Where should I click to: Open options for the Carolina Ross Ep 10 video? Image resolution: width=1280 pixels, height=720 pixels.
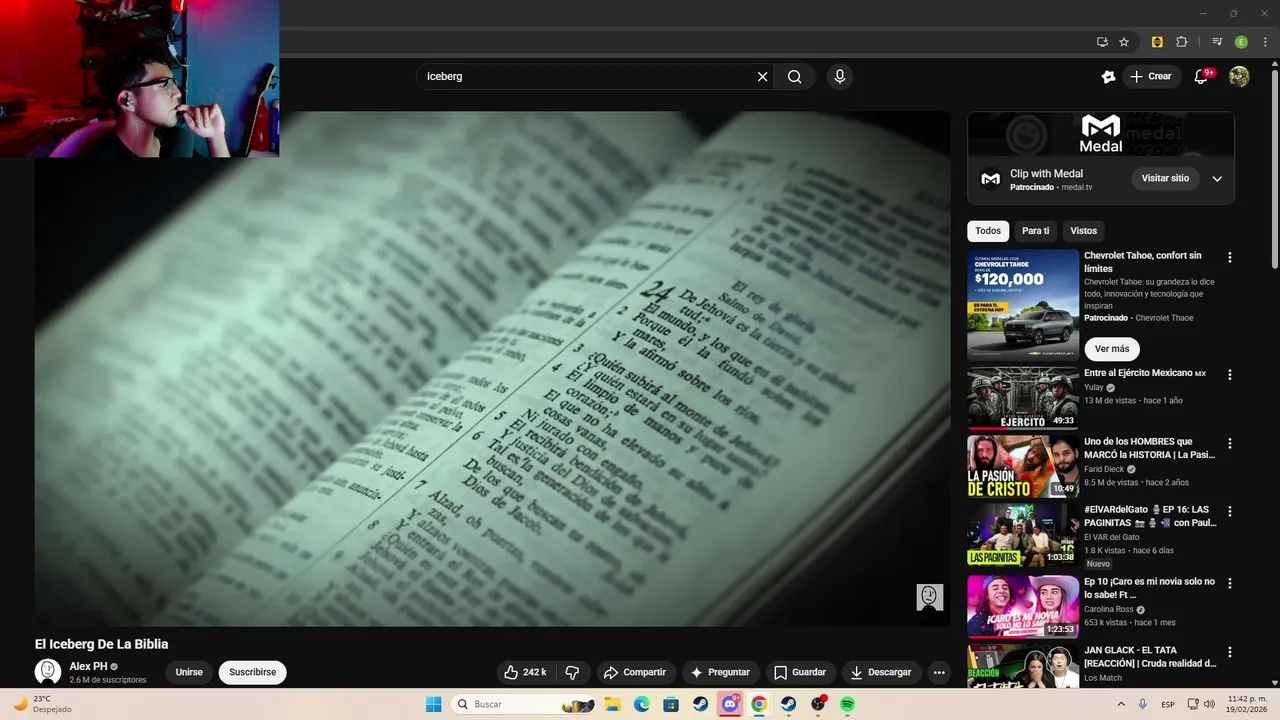pos(1230,583)
